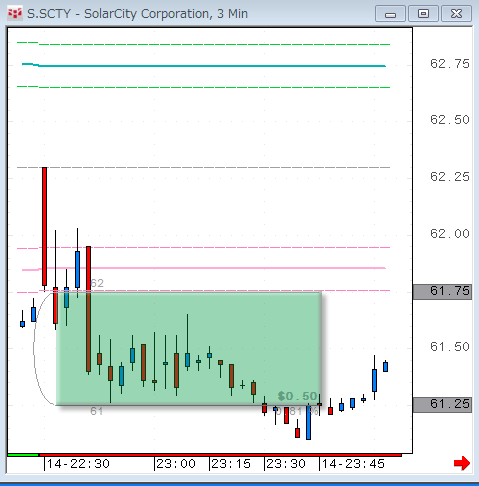Image resolution: width=479 pixels, height=486 pixels.
Task: Click the 61.50 price axis label
Action: pos(450,347)
